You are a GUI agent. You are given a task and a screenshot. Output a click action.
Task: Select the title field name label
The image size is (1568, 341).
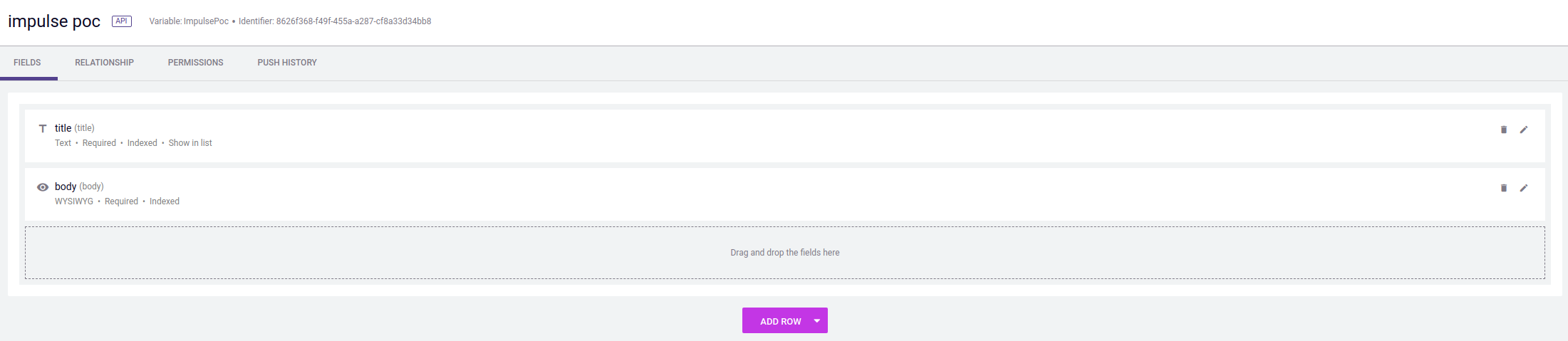click(63, 128)
